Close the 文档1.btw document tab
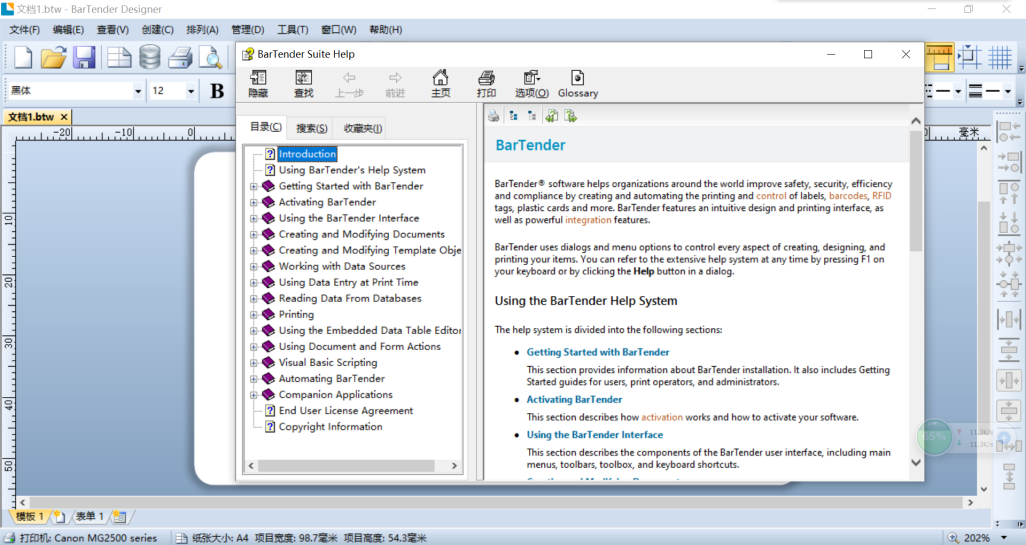Screen dimensions: 1026x545 [x=64, y=117]
